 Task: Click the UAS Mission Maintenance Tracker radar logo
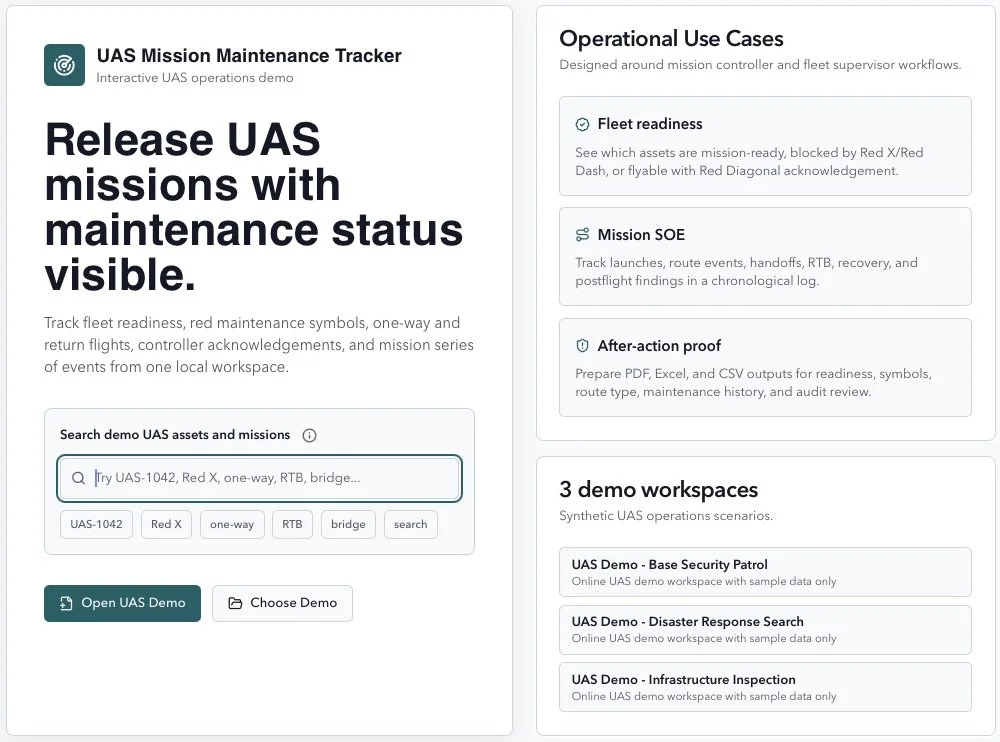click(x=64, y=65)
